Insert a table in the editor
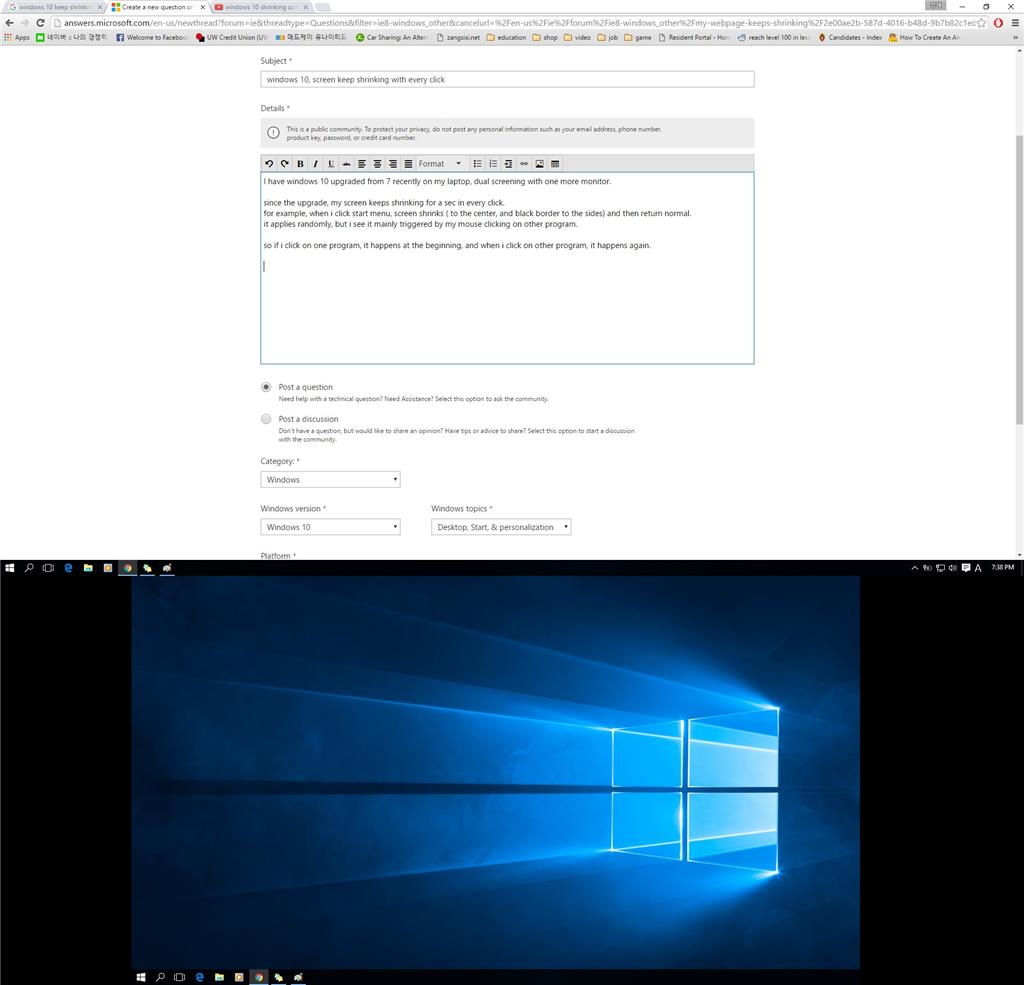Viewport: 1024px width, 985px height. point(555,164)
